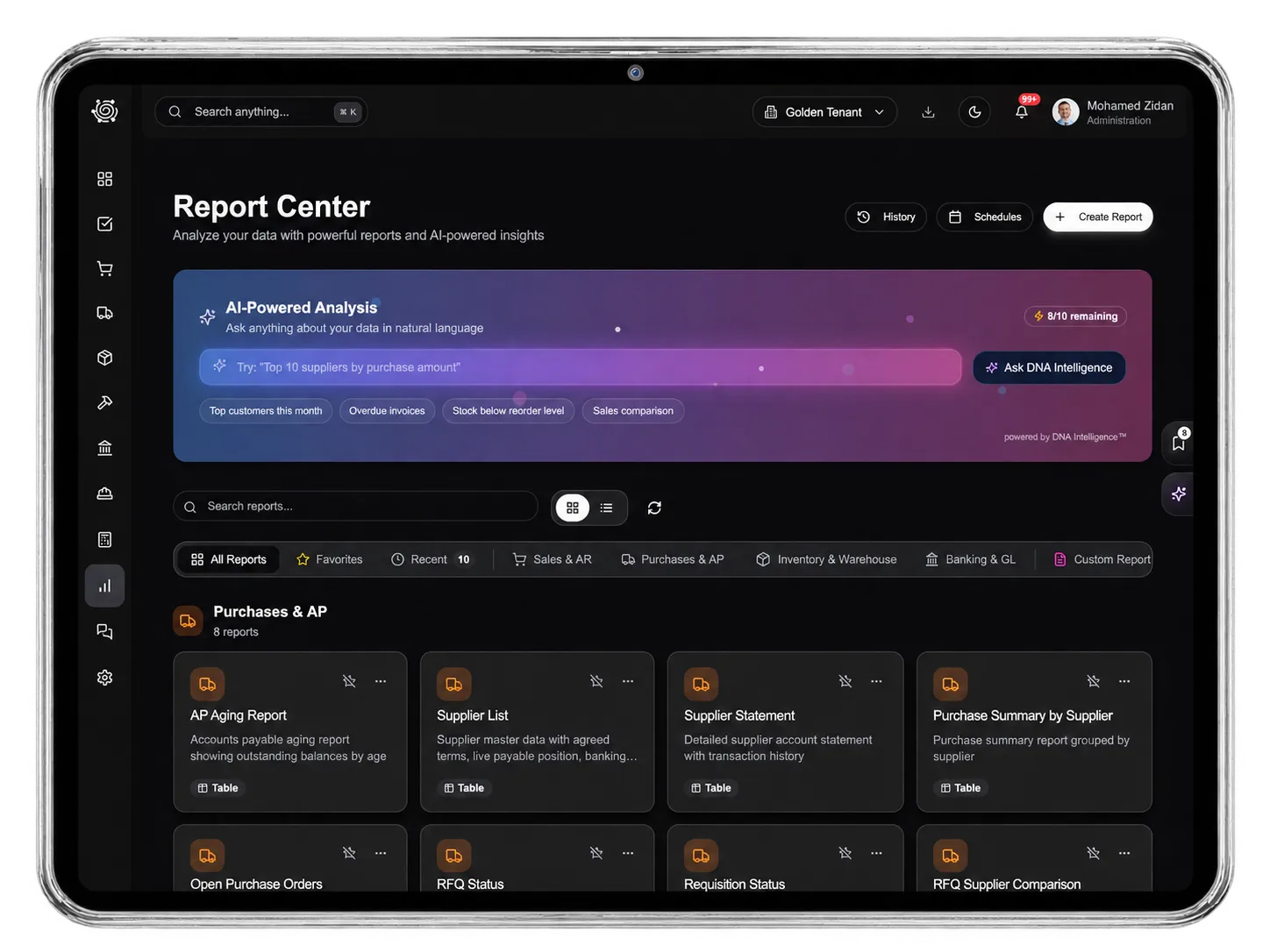
Task: Open notifications bell with 99+ badge
Action: tap(1022, 112)
